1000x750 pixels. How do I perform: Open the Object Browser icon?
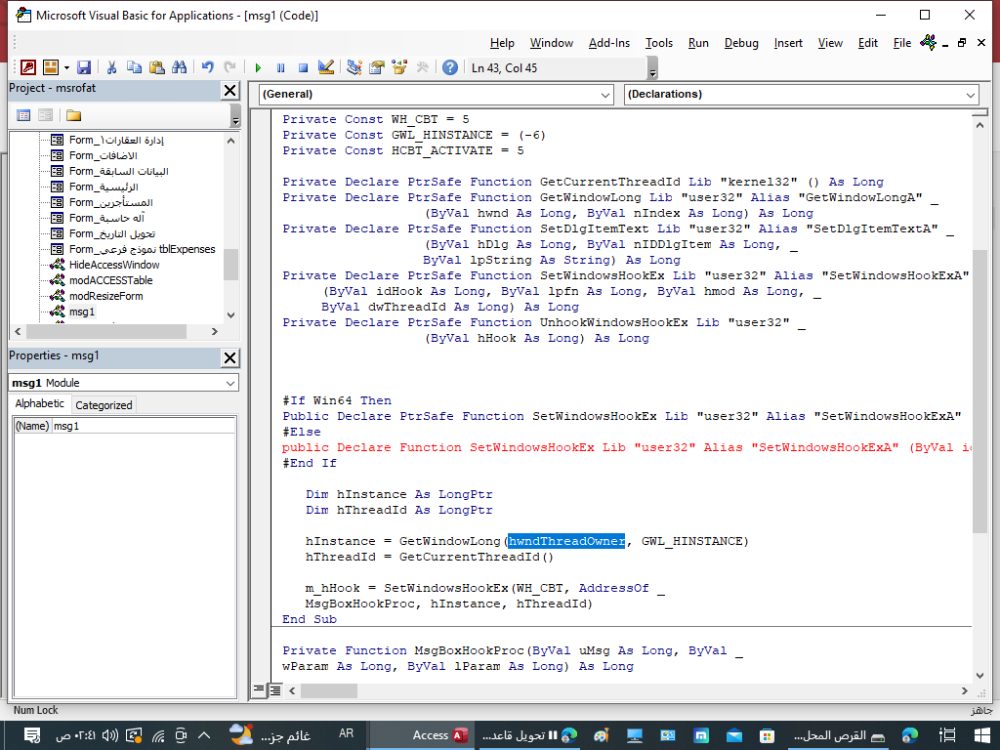[399, 67]
